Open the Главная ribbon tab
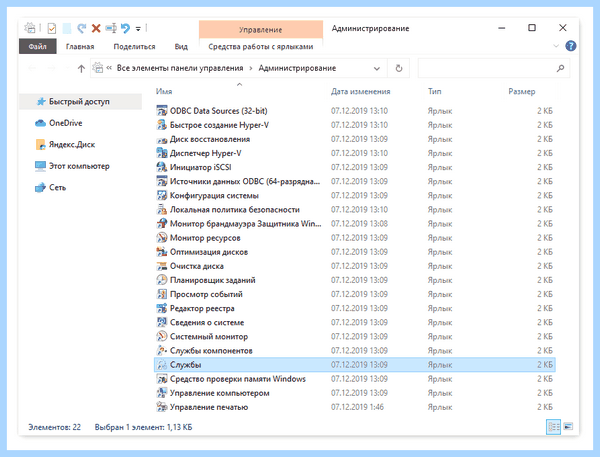 click(80, 46)
